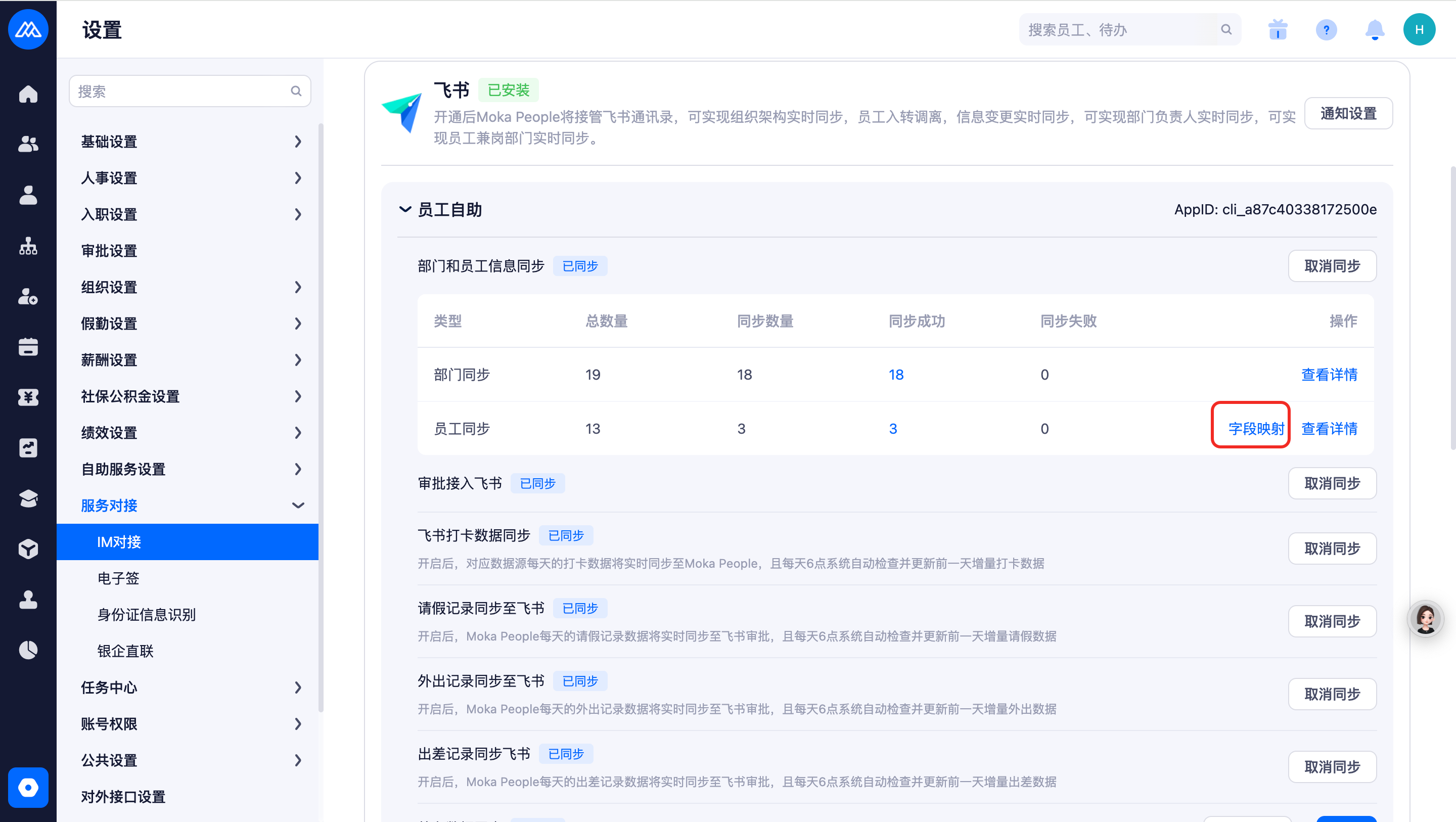Screen dimensions: 1456x822
Task: Click the help question mark icon
Action: [1326, 29]
